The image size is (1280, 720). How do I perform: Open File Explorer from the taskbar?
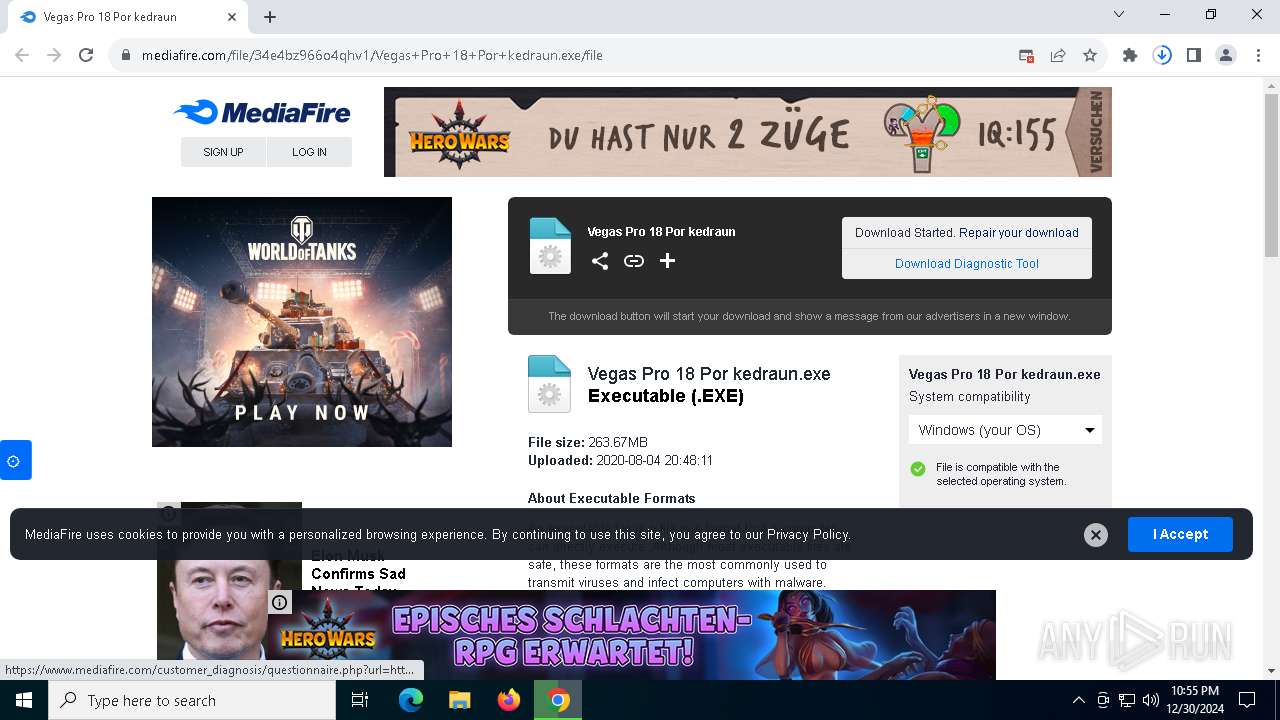point(459,700)
